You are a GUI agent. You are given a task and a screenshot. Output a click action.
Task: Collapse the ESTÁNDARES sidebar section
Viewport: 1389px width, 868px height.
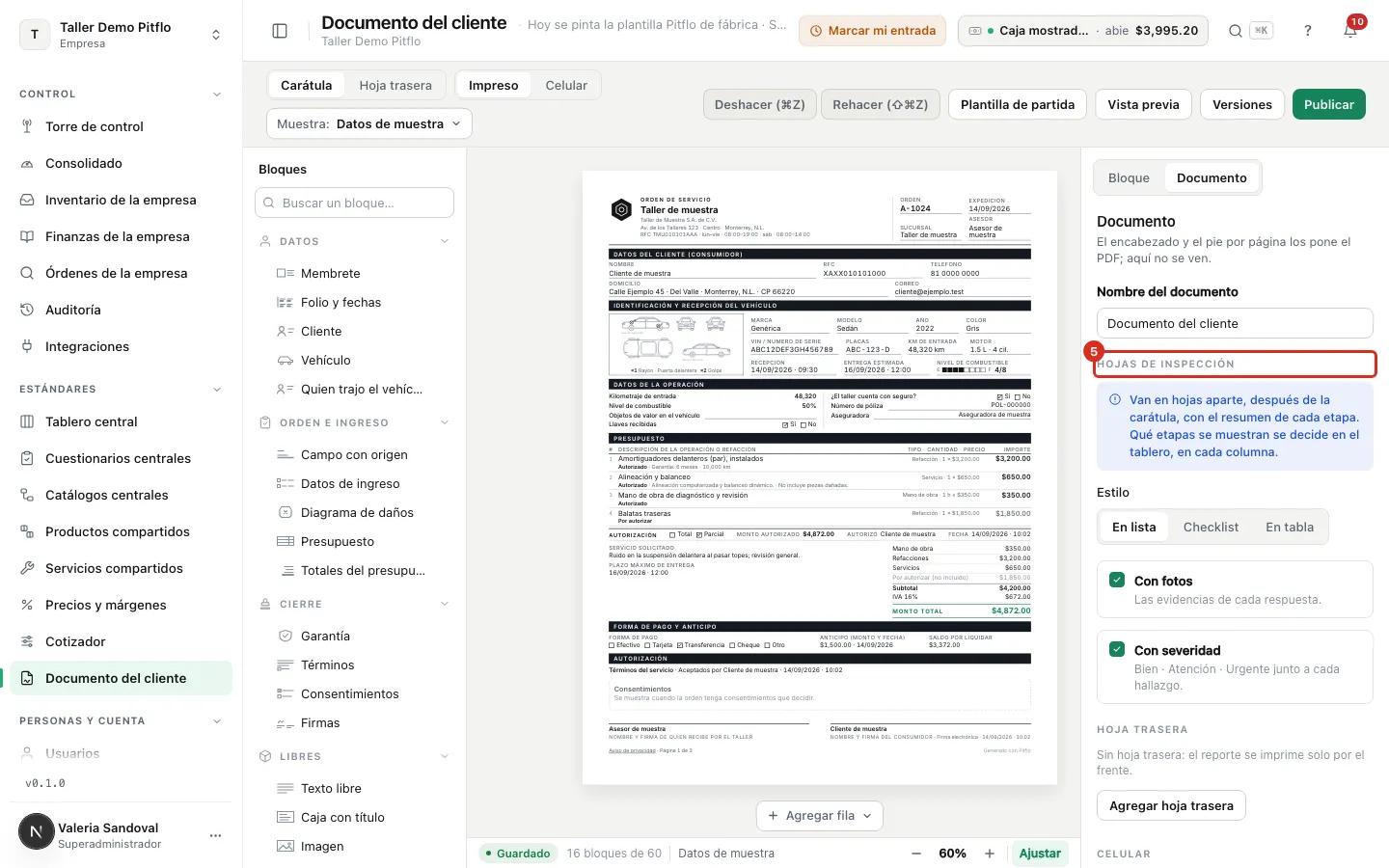tap(217, 389)
